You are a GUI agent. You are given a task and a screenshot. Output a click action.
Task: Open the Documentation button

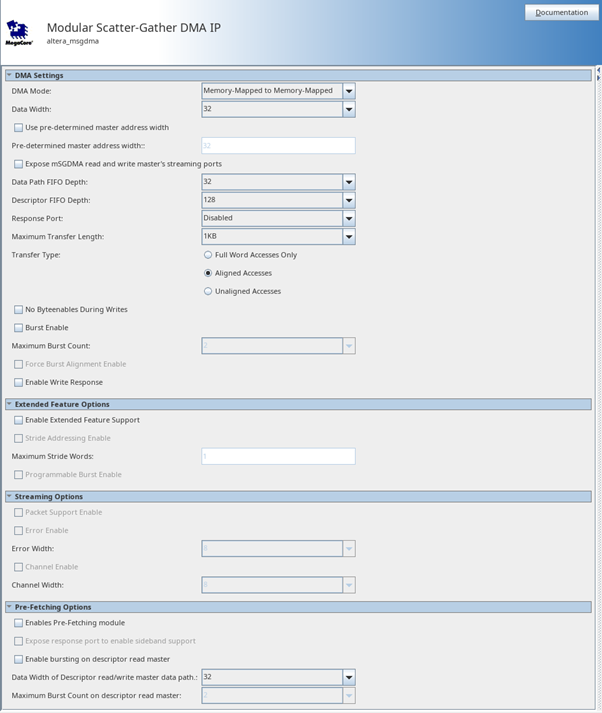[562, 12]
